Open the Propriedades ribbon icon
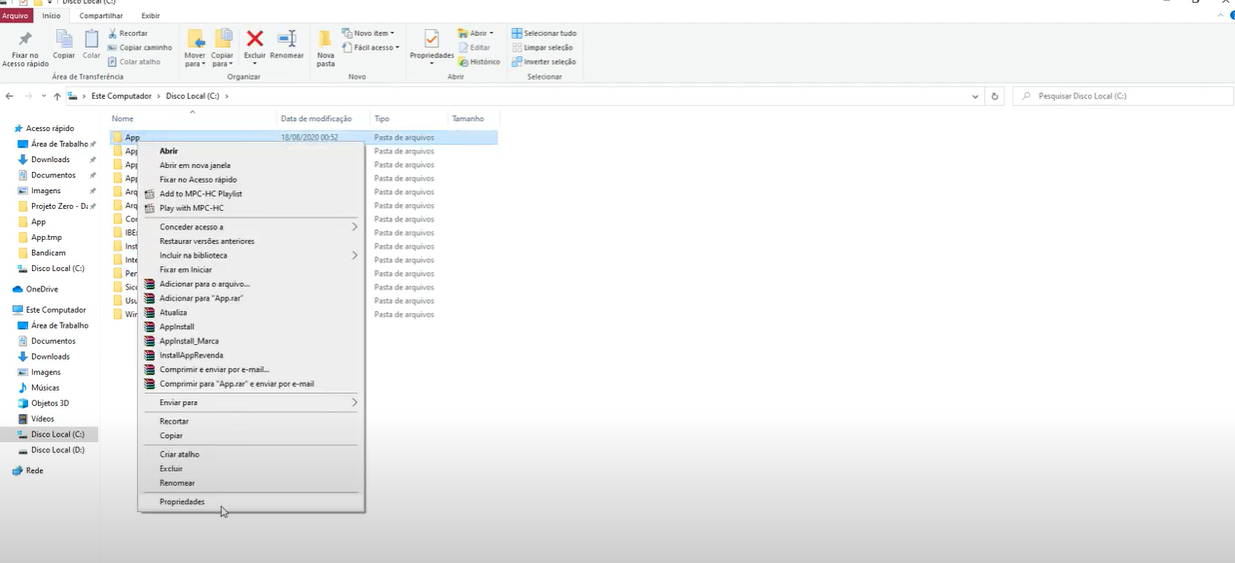The image size is (1235, 563). [431, 40]
